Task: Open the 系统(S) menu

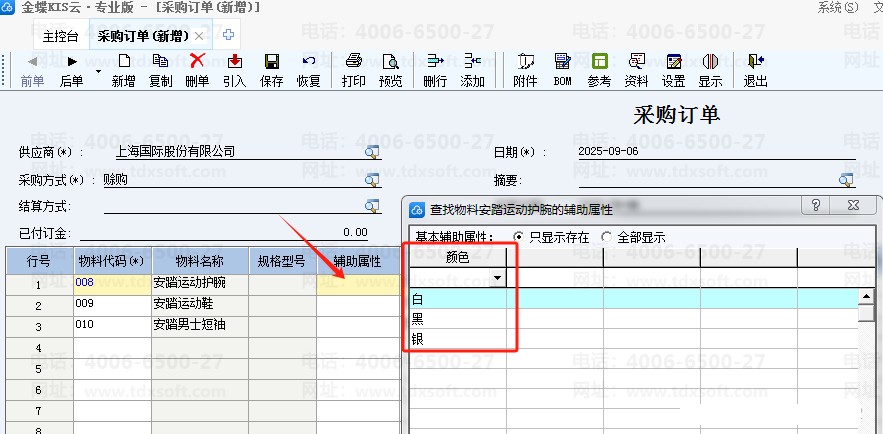Action: click(x=836, y=7)
